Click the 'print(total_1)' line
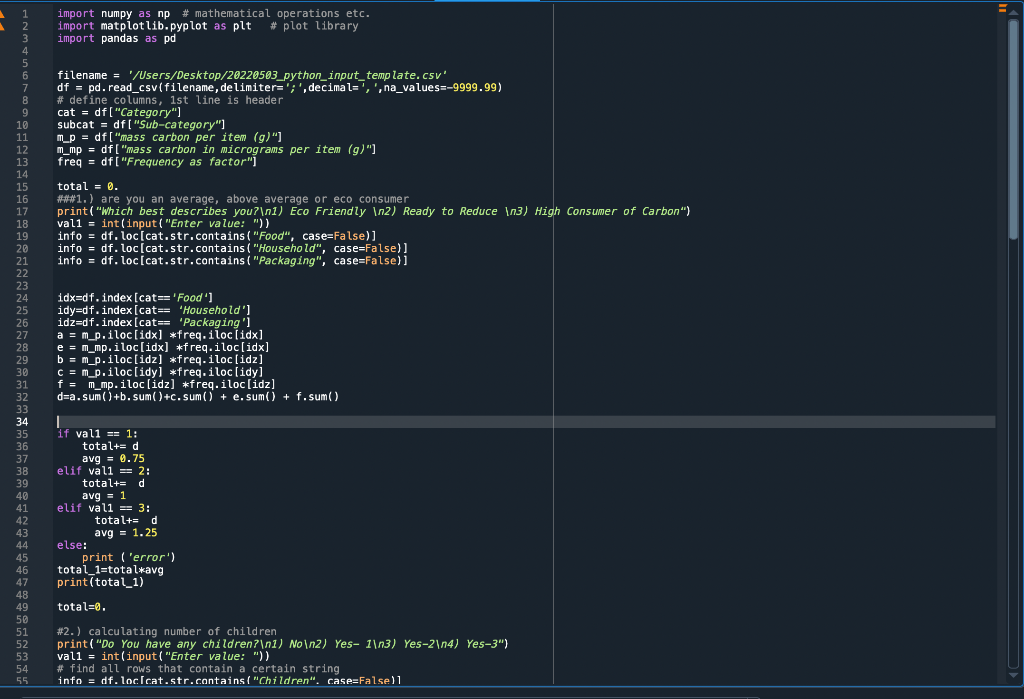The width and height of the screenshot is (1024, 699). pyautogui.click(x=101, y=583)
